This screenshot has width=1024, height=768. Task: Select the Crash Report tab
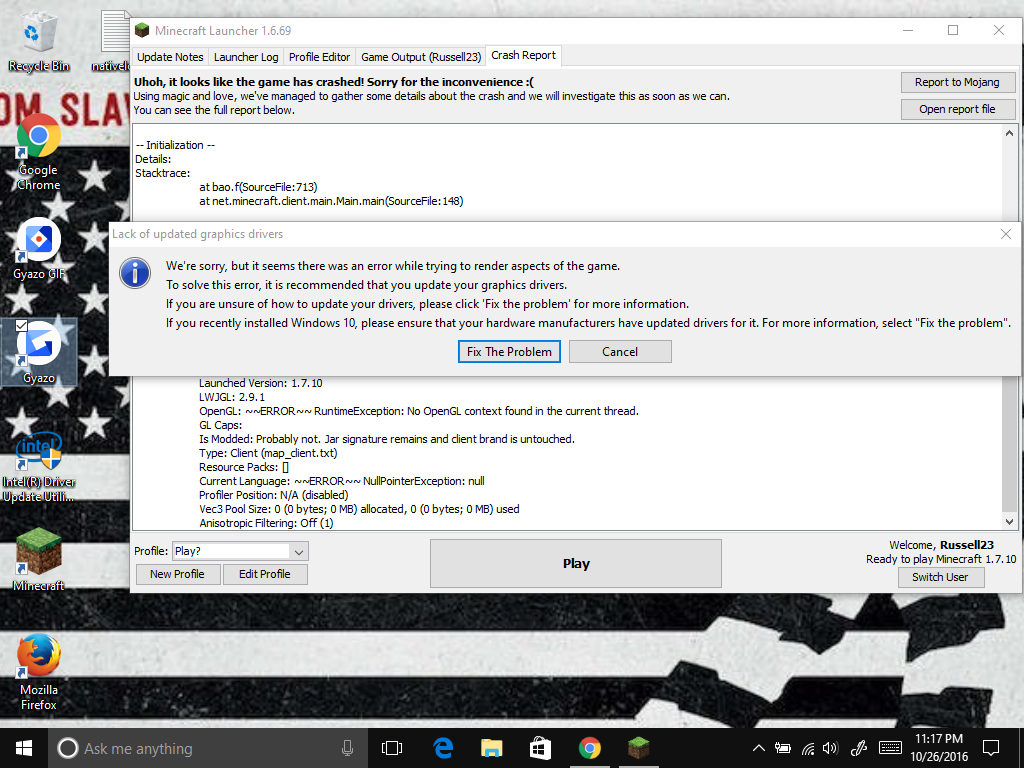523,56
